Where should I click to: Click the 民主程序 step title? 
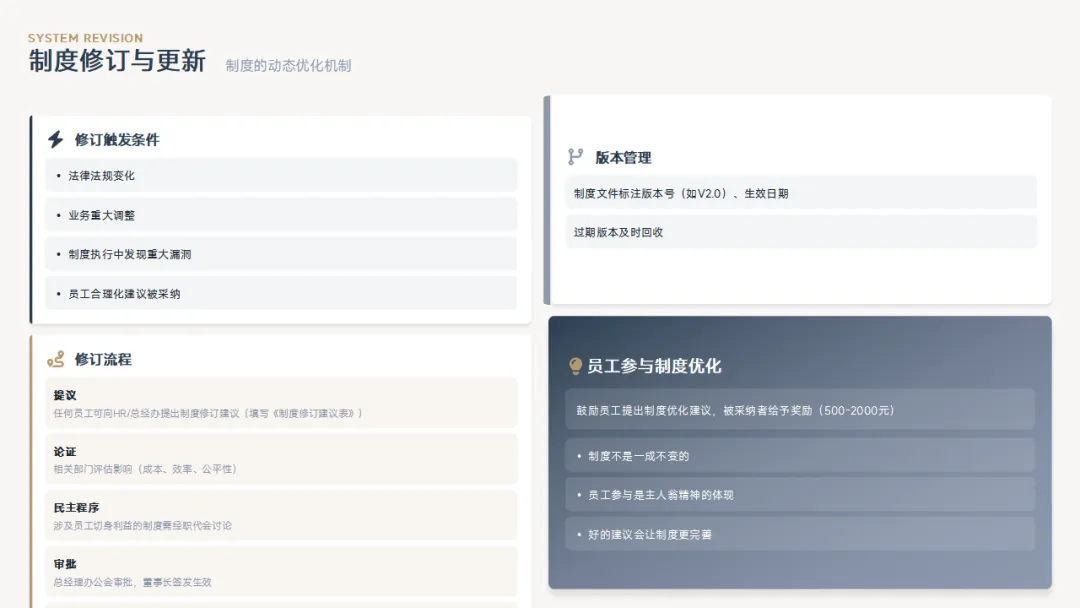[76, 507]
